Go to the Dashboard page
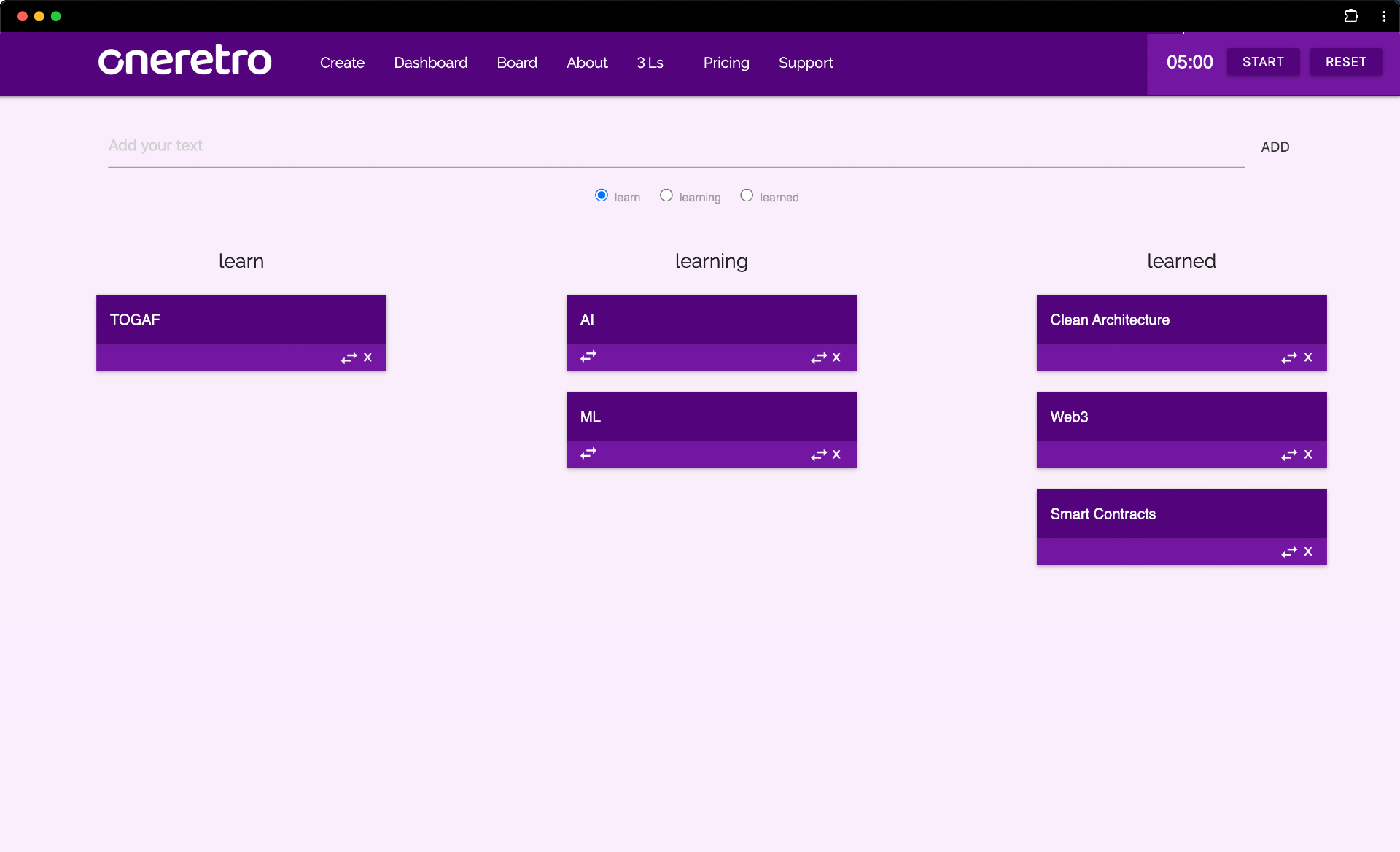 pyautogui.click(x=430, y=63)
